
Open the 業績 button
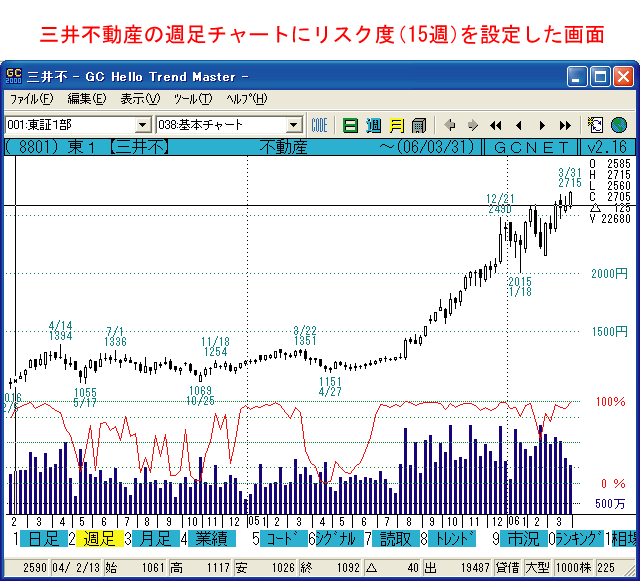click(211, 539)
